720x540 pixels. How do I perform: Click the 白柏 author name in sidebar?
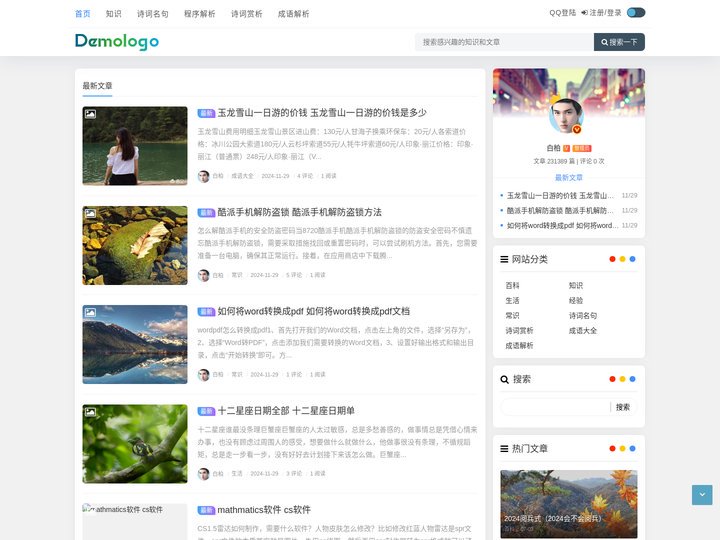[553, 148]
